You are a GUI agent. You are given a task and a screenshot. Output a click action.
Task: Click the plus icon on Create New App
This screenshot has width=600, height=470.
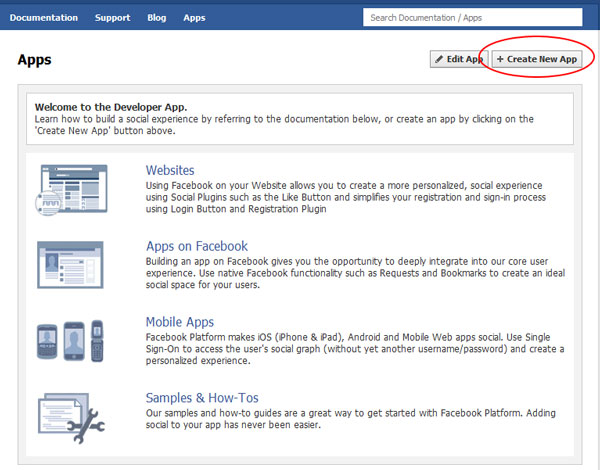[x=501, y=60]
